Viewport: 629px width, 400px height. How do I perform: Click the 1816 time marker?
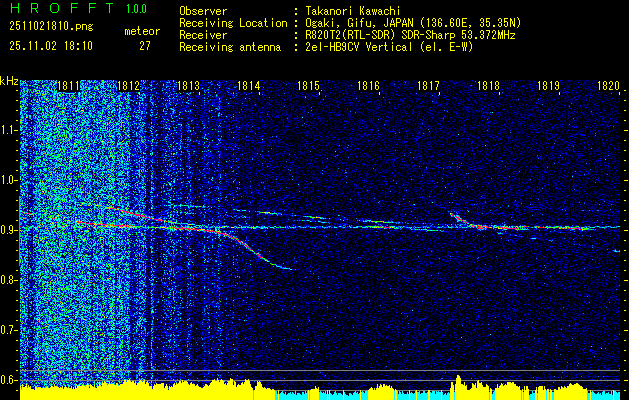click(x=368, y=86)
